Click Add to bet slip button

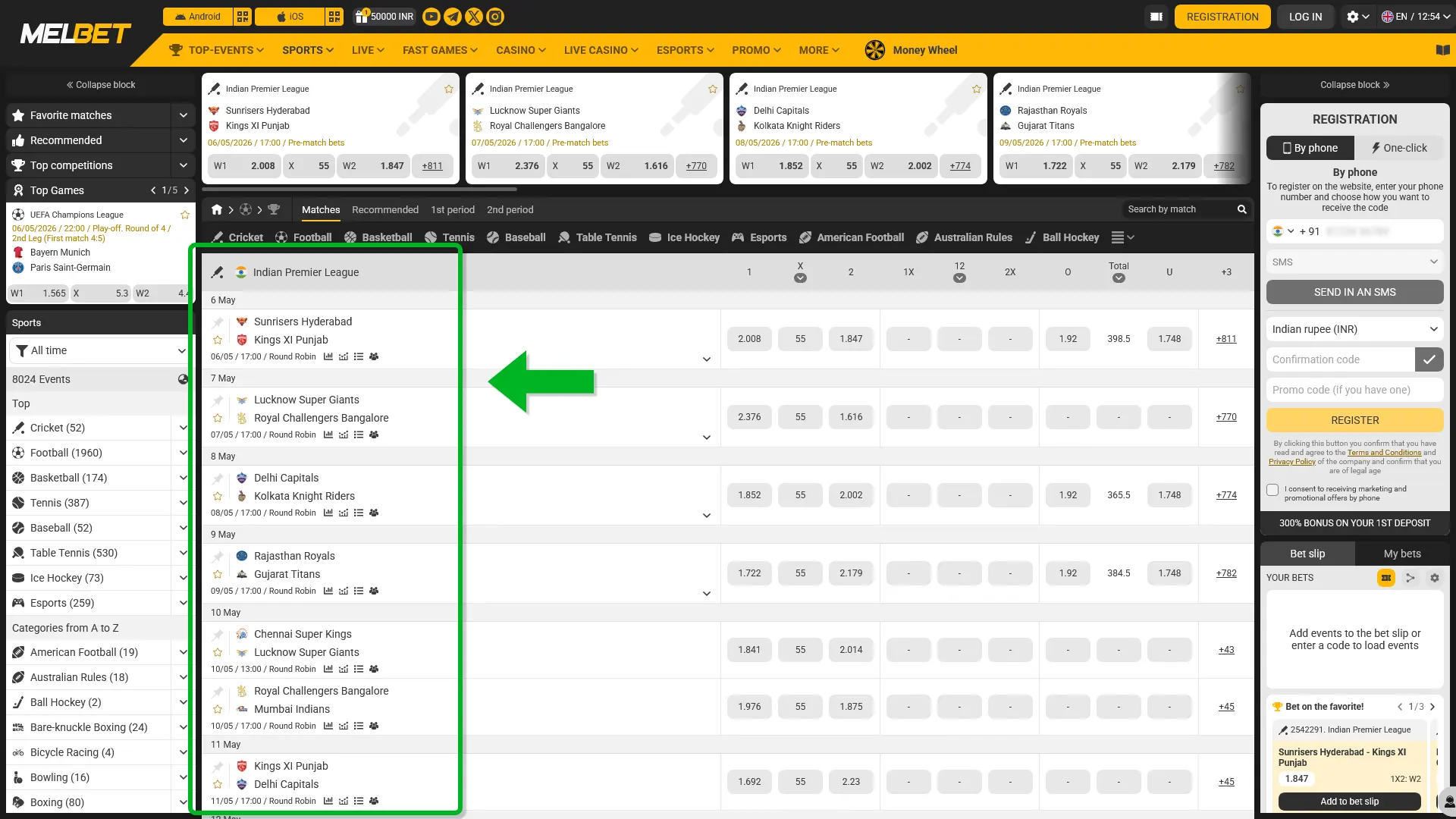[1349, 802]
